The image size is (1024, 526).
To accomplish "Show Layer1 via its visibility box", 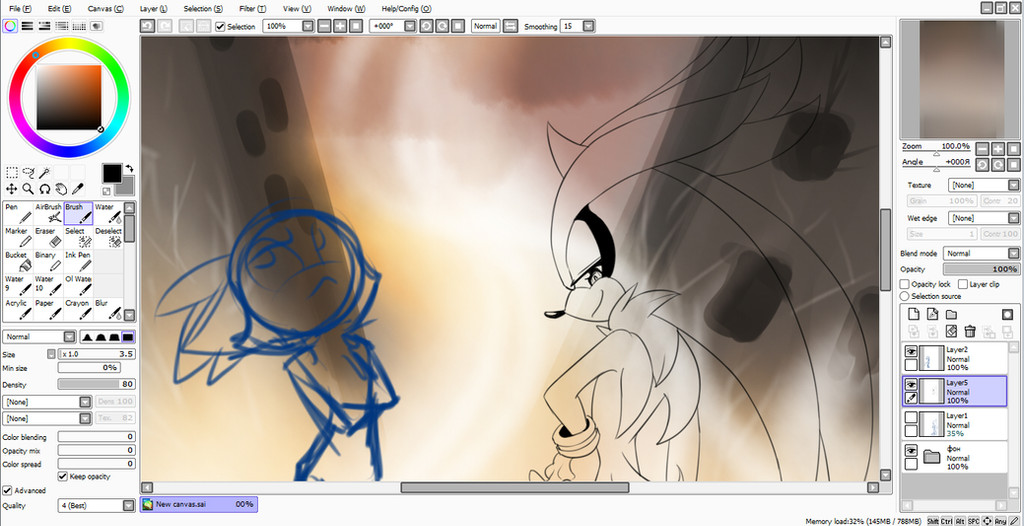I will tap(911, 418).
